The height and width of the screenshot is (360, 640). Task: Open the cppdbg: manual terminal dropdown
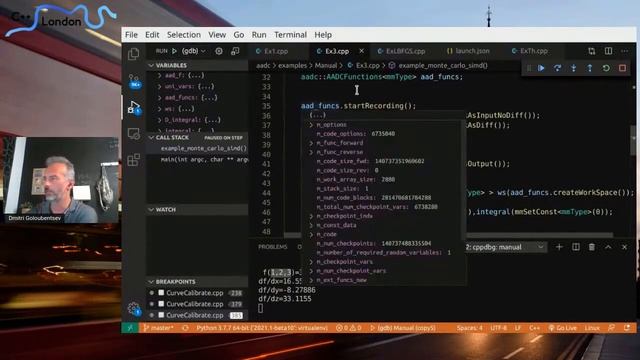(x=505, y=247)
